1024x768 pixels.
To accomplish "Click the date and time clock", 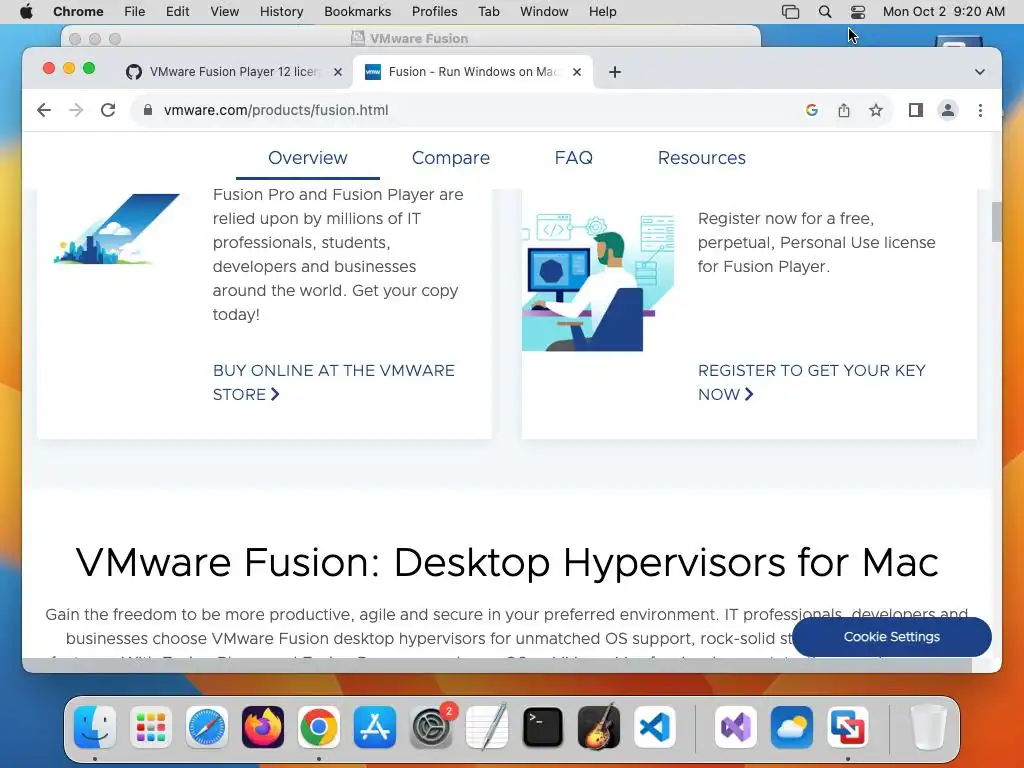I will pyautogui.click(x=944, y=12).
